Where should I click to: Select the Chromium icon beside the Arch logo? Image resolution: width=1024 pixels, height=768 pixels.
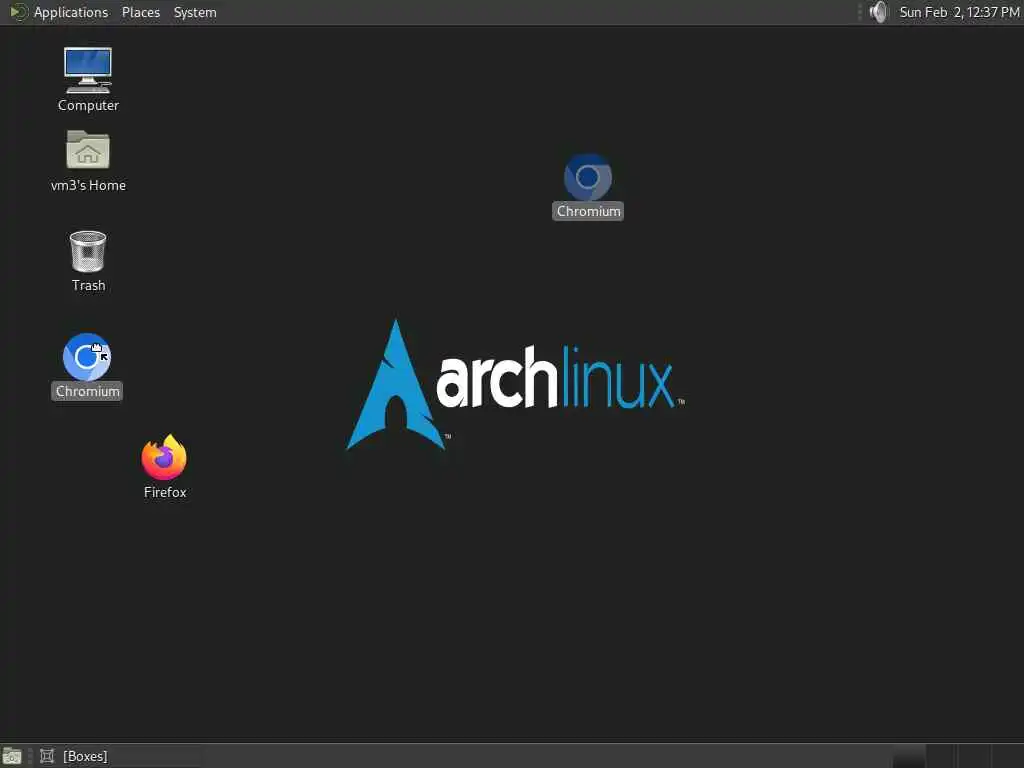[x=588, y=177]
